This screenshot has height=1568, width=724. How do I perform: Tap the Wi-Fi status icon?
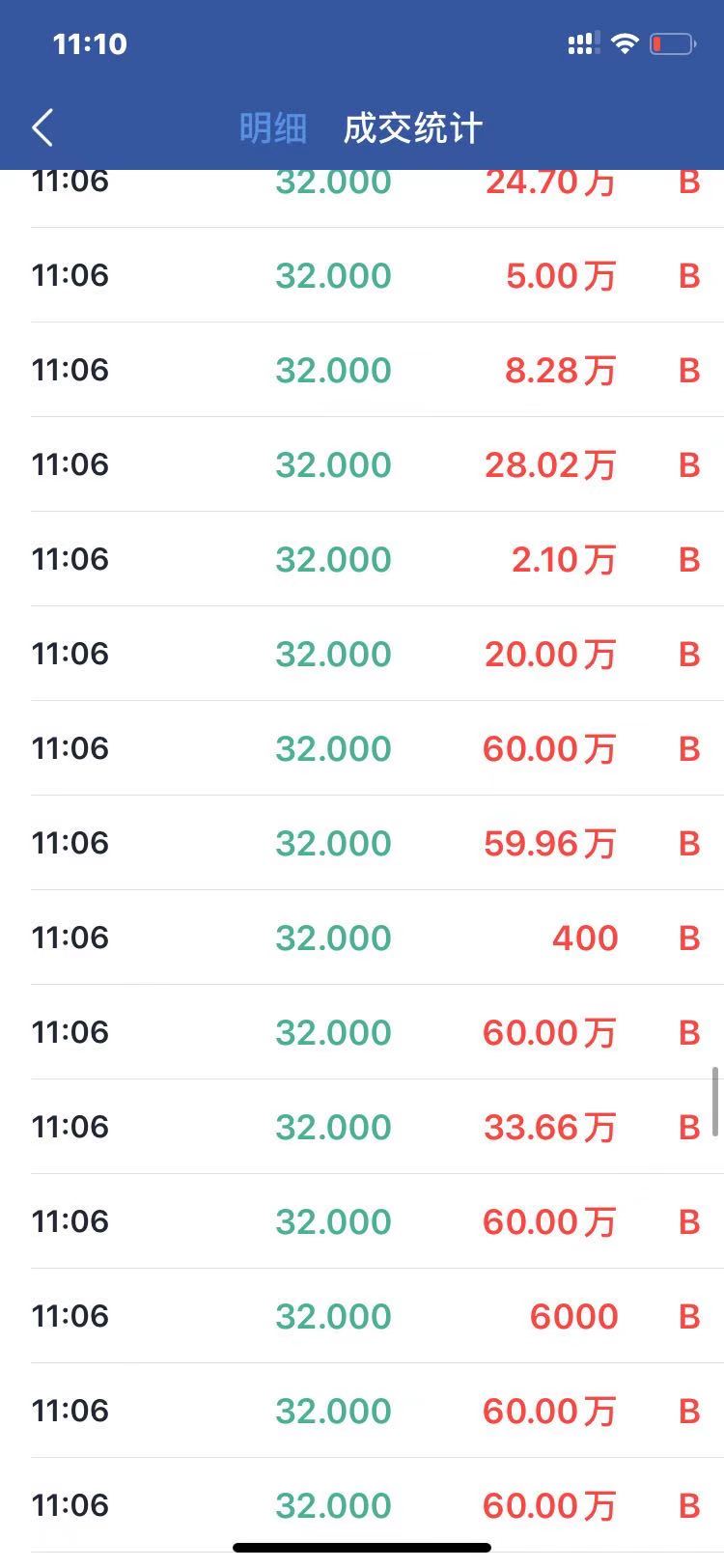point(626,43)
